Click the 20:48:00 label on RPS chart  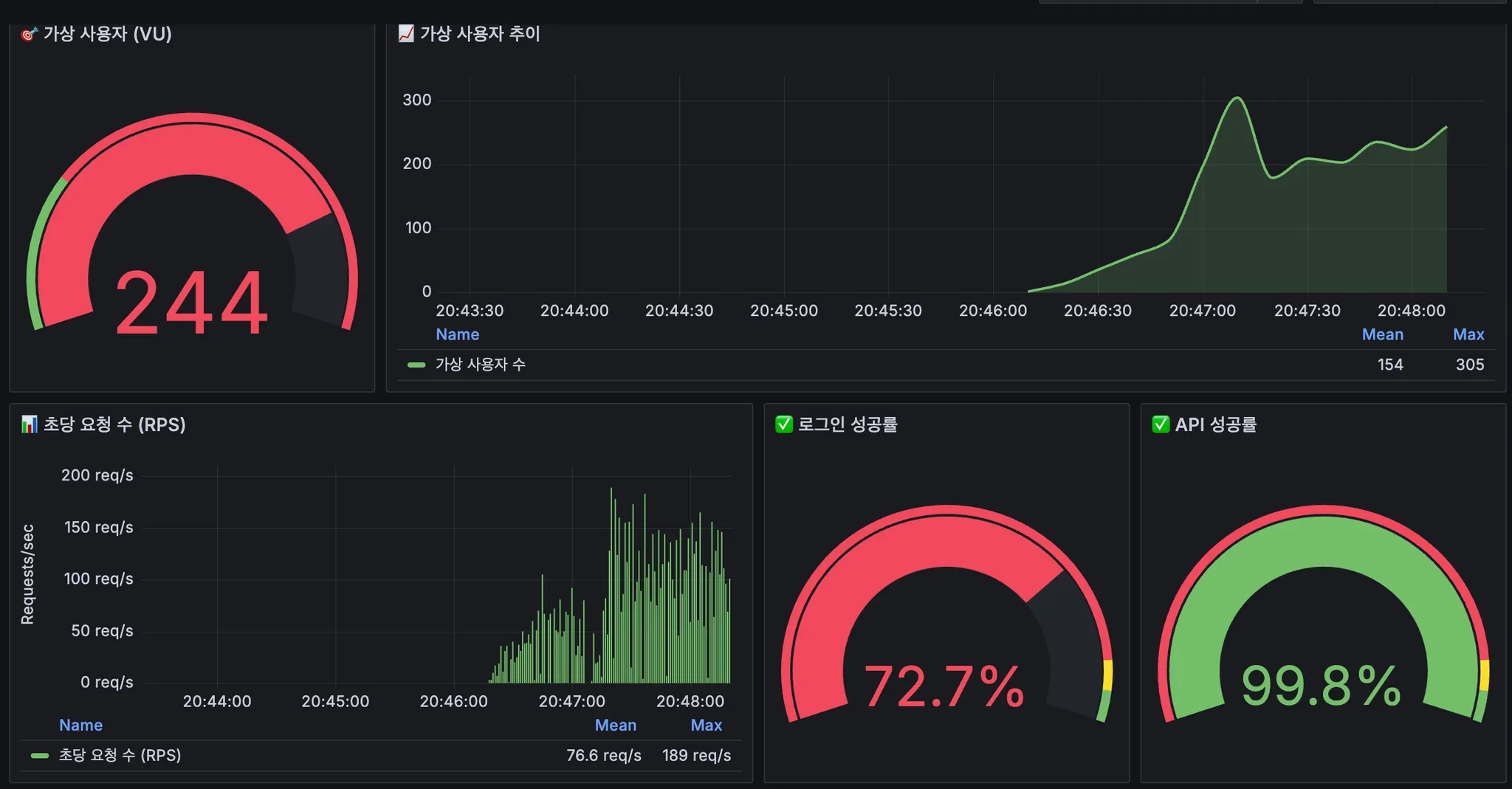[690, 701]
